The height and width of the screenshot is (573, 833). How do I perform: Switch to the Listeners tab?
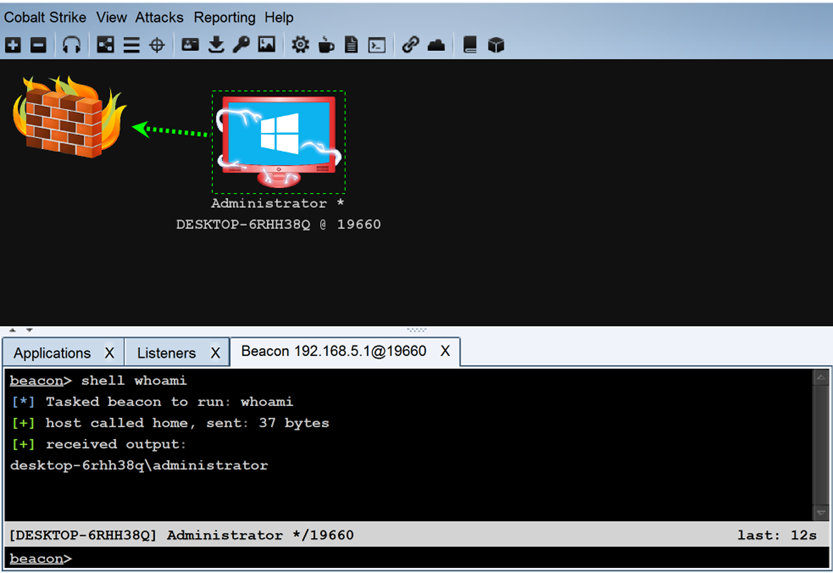click(x=166, y=353)
